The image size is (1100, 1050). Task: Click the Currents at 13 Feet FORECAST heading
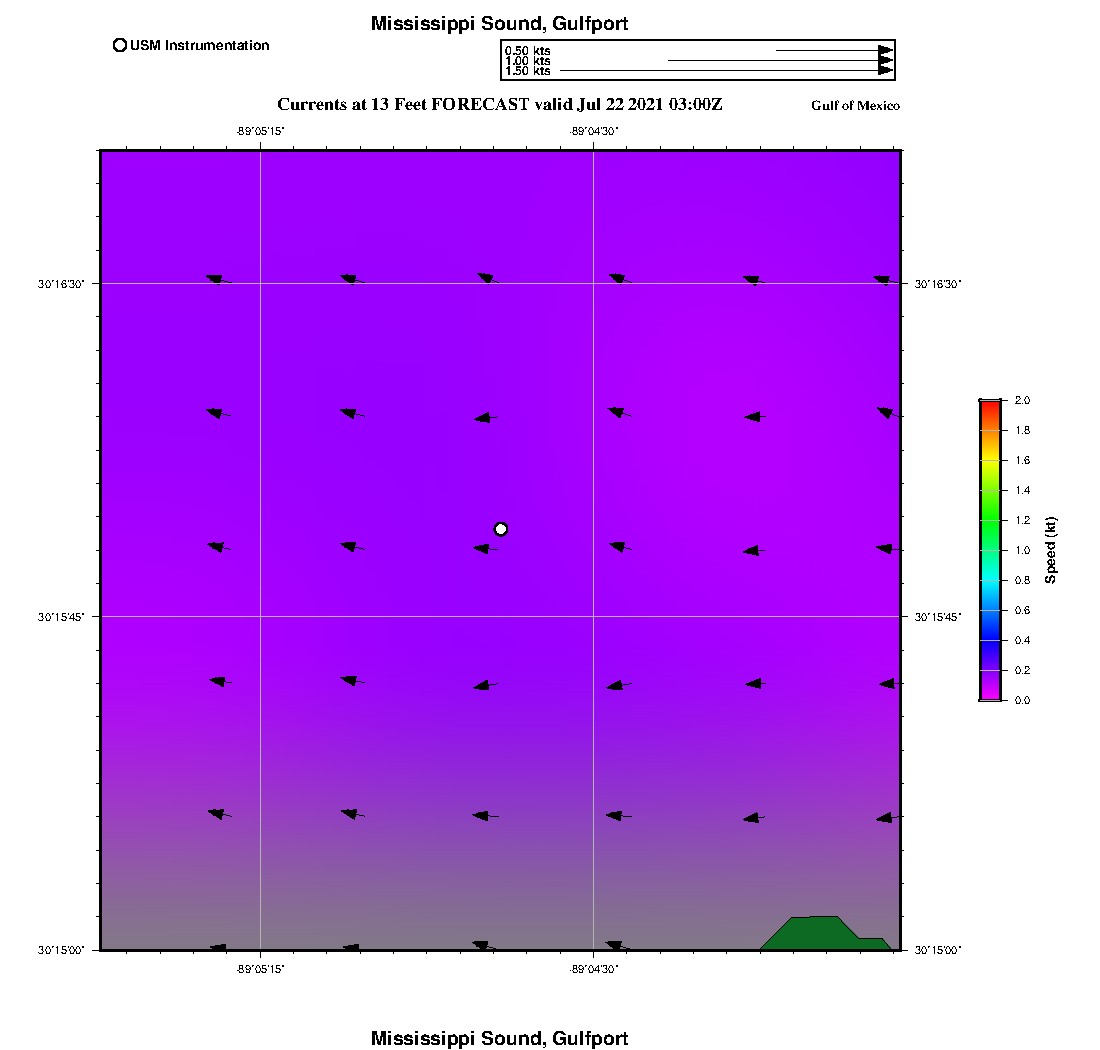click(499, 104)
